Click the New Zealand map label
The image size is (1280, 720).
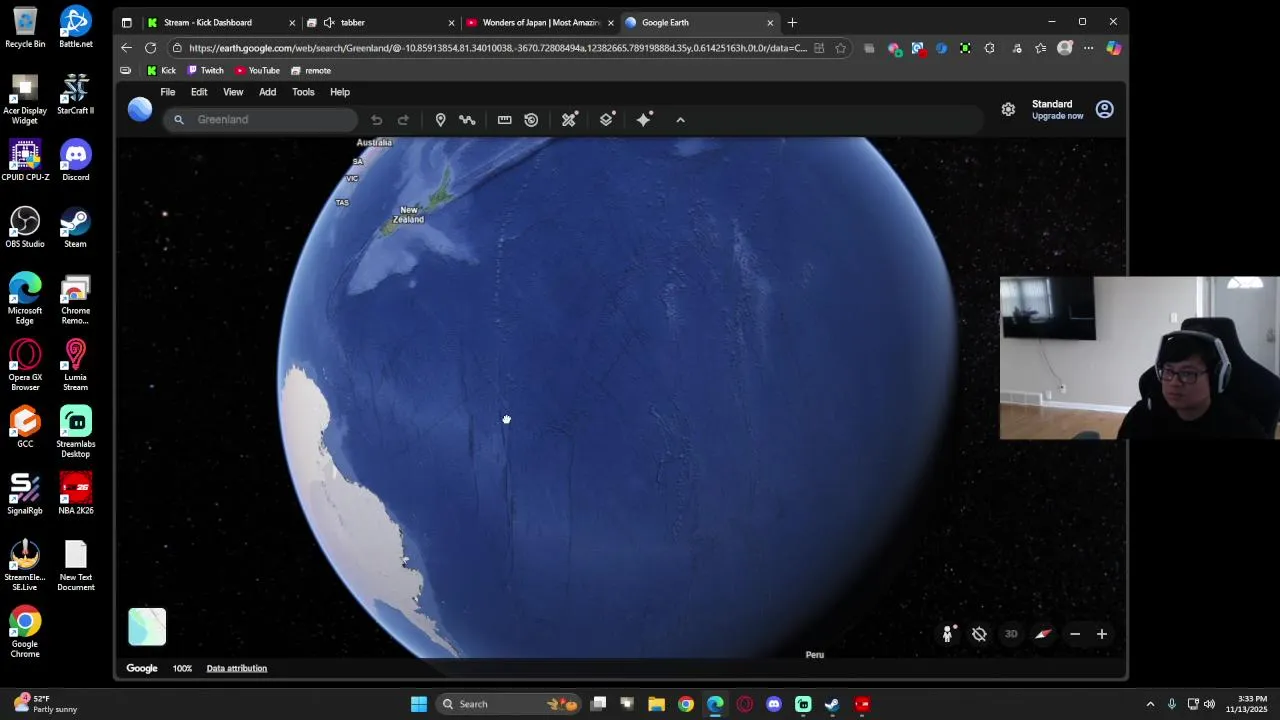pyautogui.click(x=408, y=215)
